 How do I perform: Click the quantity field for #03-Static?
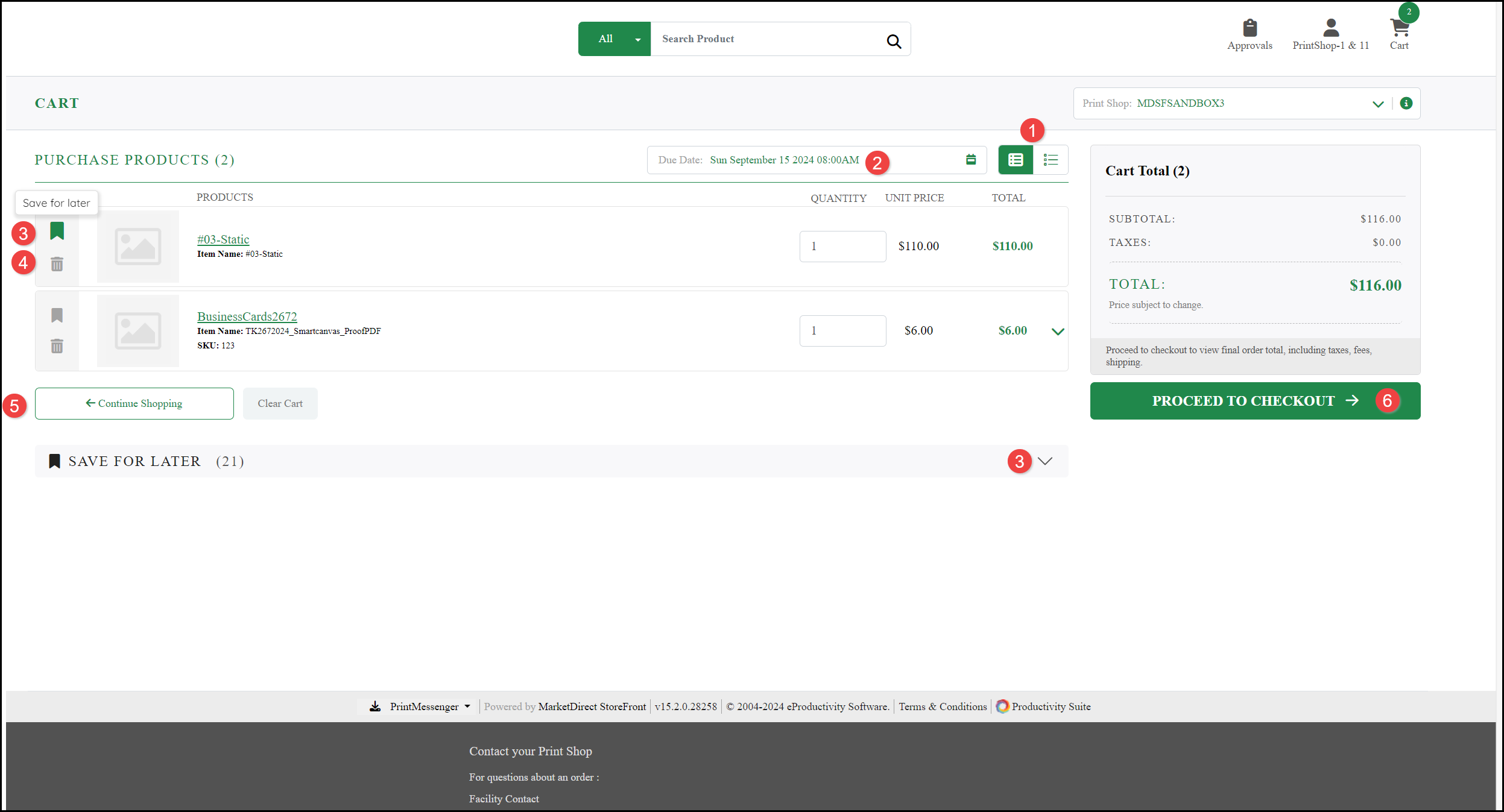click(842, 247)
